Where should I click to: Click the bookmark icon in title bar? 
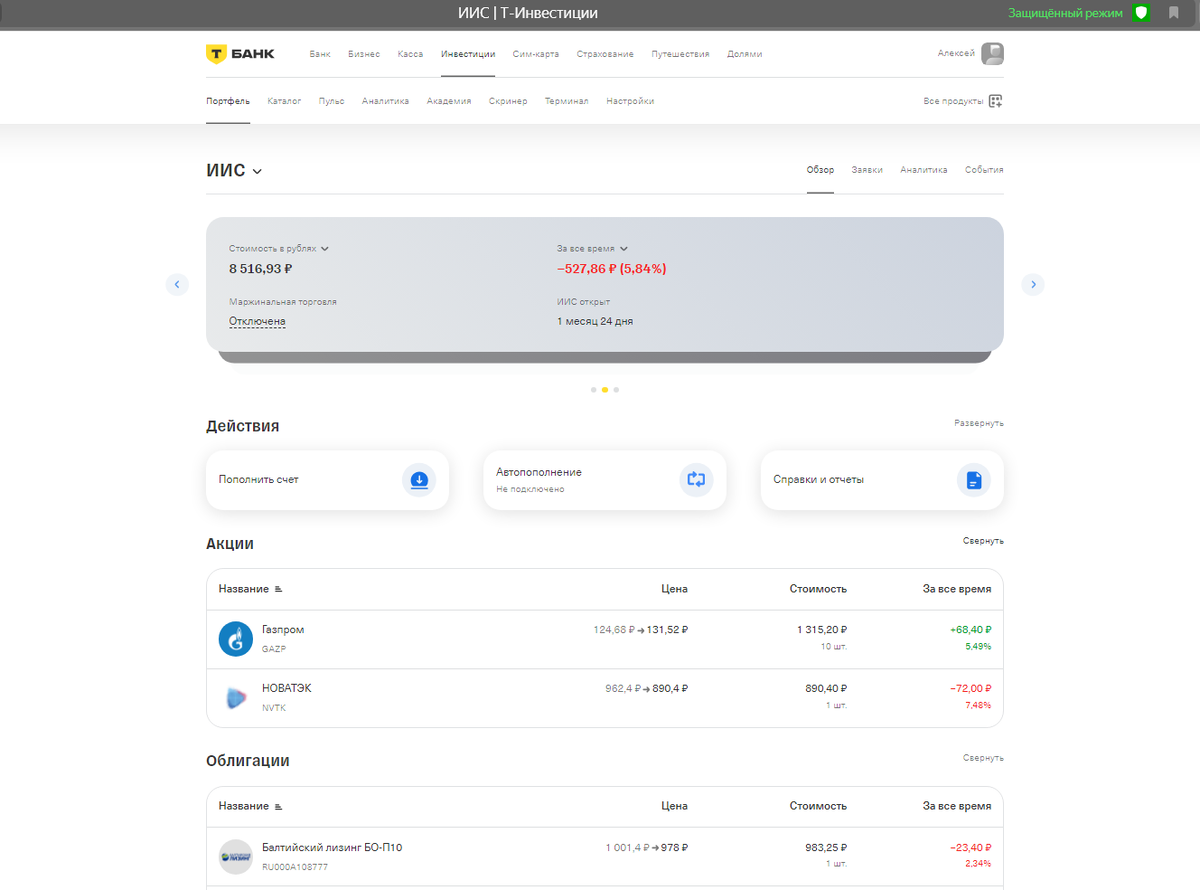1174,13
